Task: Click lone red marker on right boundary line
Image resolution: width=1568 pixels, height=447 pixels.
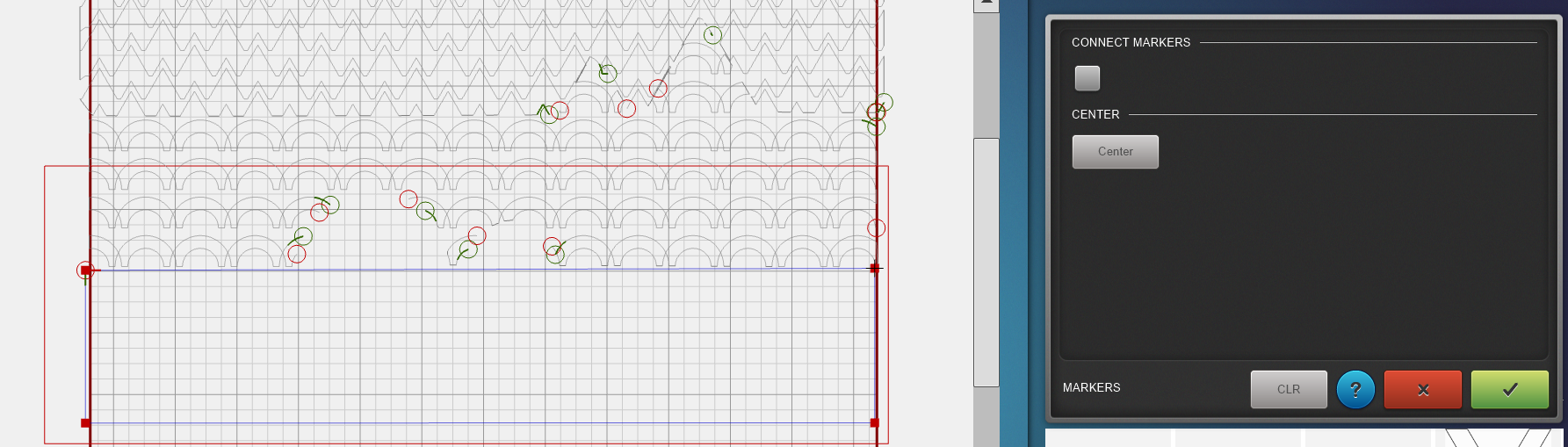Action: 876,228
